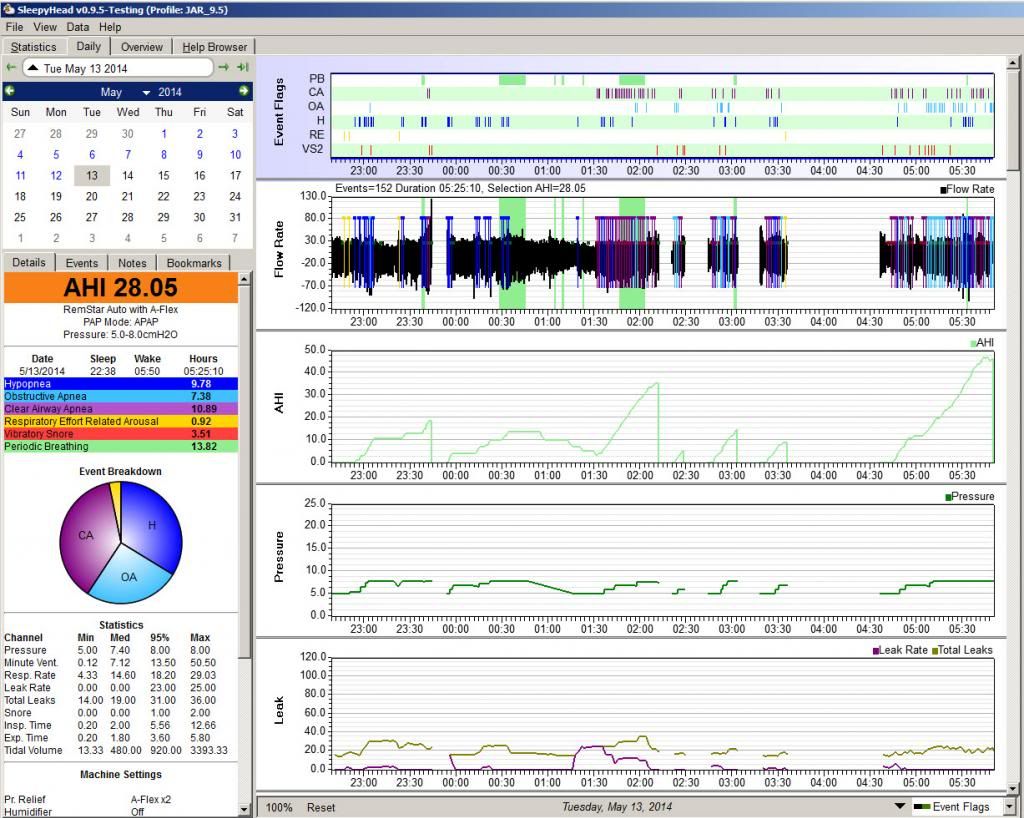Click the Hypopnea row in the event summary
The width and height of the screenshot is (1024, 818).
pos(121,384)
